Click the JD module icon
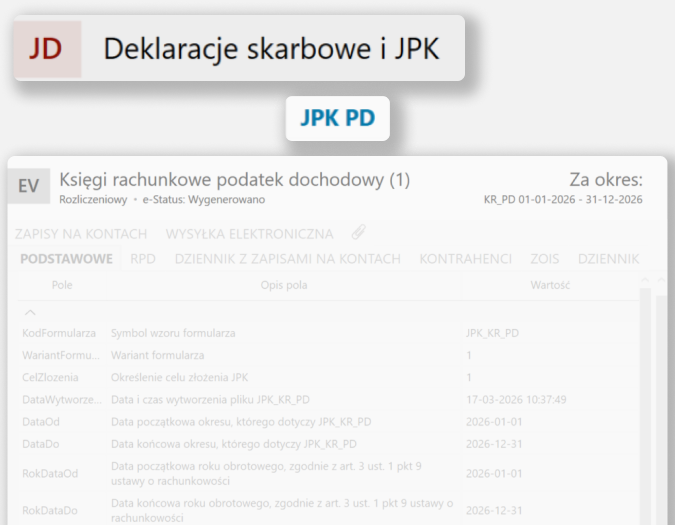The width and height of the screenshot is (675, 525). 46,49
